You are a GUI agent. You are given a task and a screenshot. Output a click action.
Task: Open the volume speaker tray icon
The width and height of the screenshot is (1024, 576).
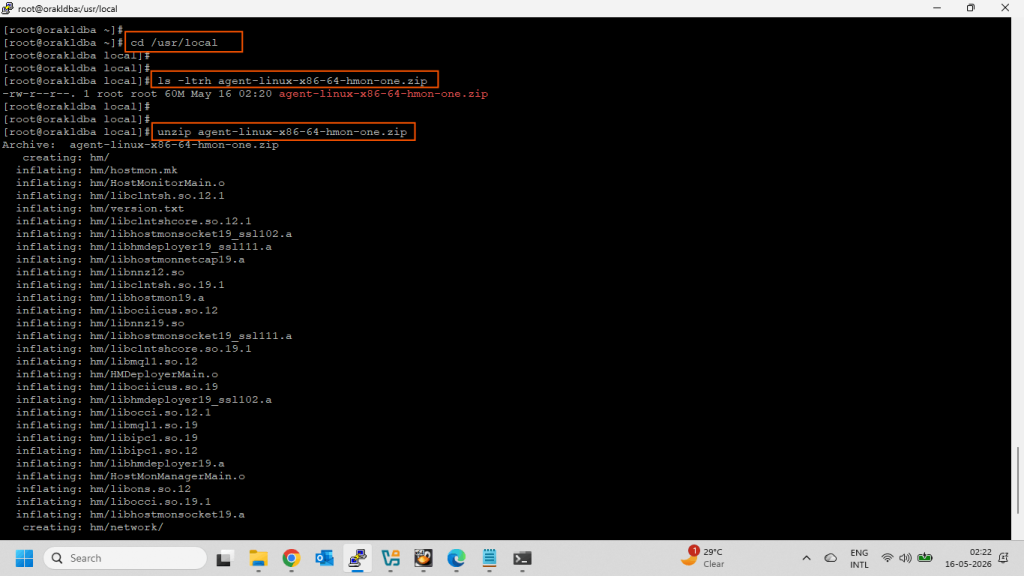click(x=905, y=558)
